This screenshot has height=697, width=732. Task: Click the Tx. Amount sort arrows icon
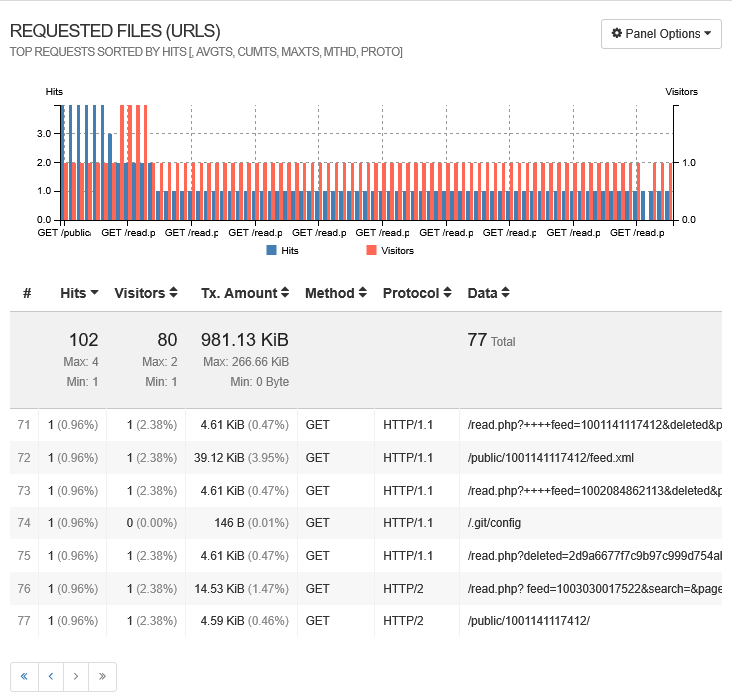coord(285,293)
